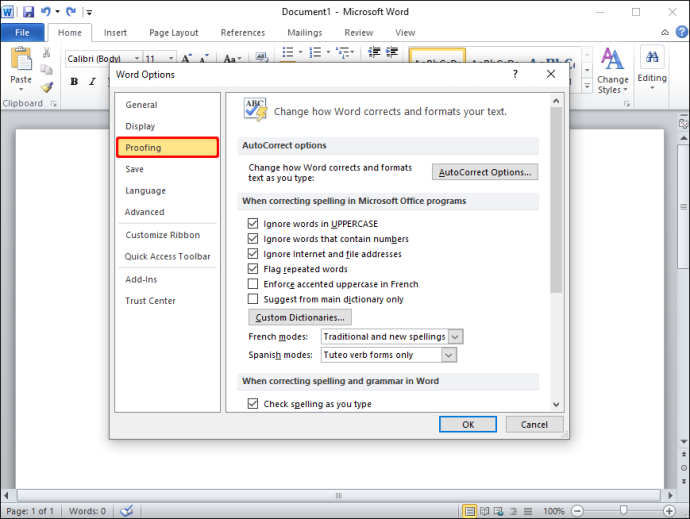Switch to Draft view icon in status bar

[528, 511]
